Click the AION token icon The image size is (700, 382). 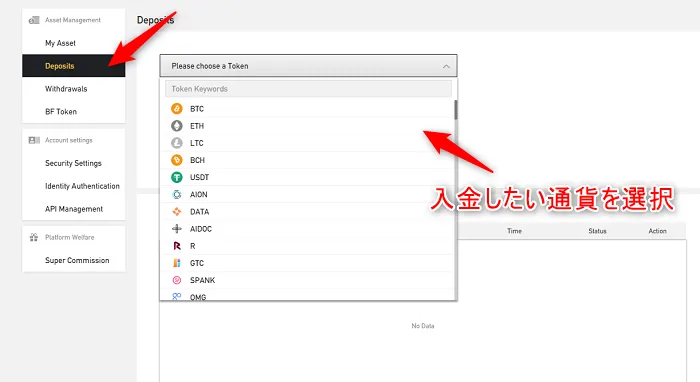[177, 194]
